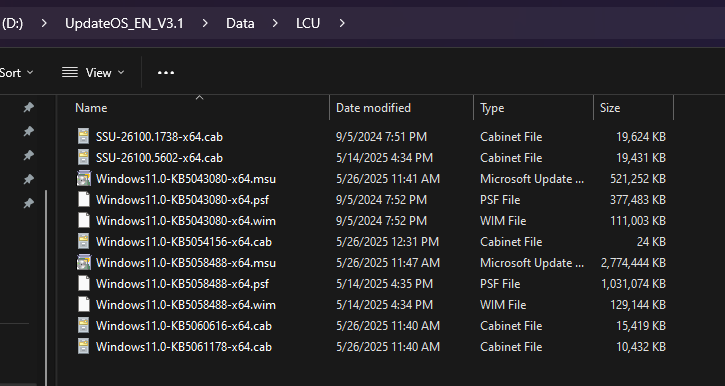Click the SSU-26100.5602-x64.cab file icon

pos(83,158)
